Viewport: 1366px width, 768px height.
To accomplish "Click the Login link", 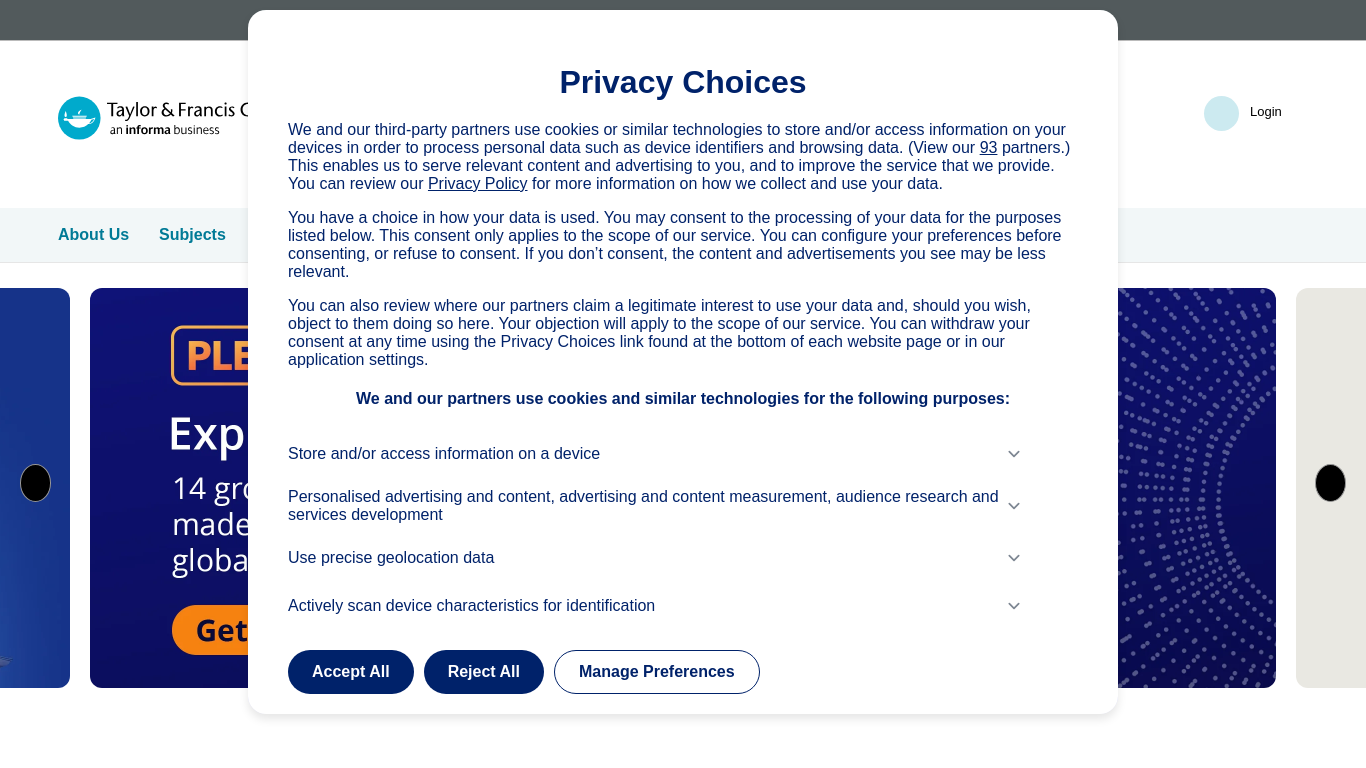I will click(1266, 112).
